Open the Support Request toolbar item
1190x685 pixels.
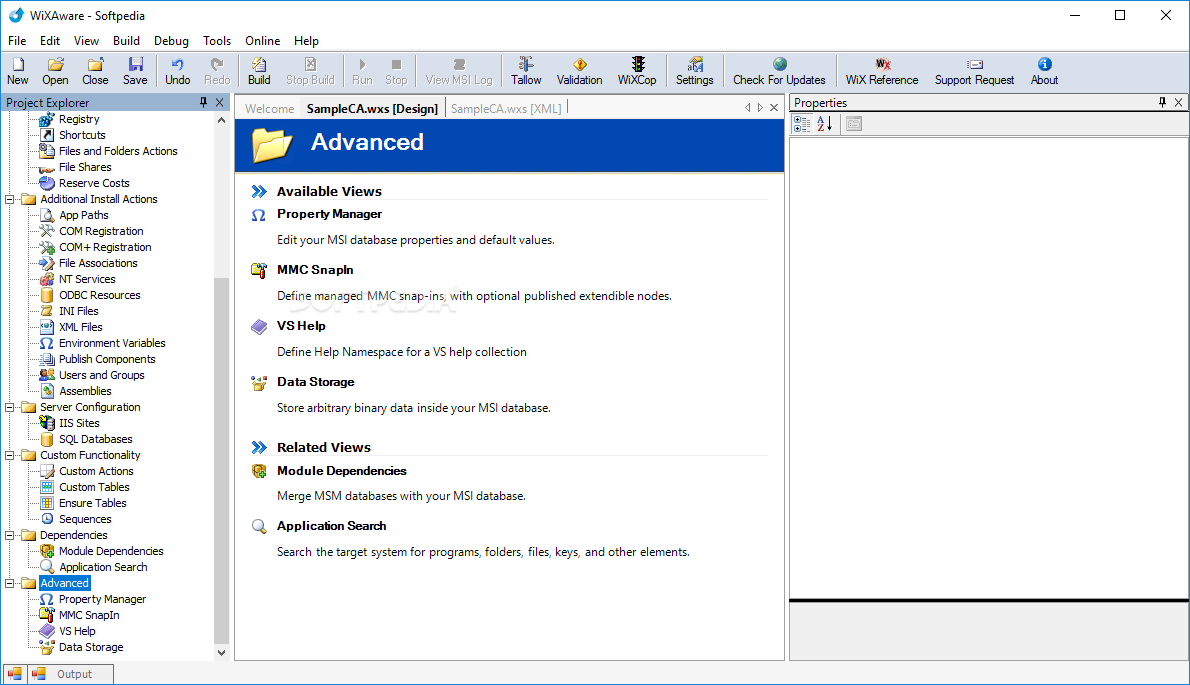[974, 71]
